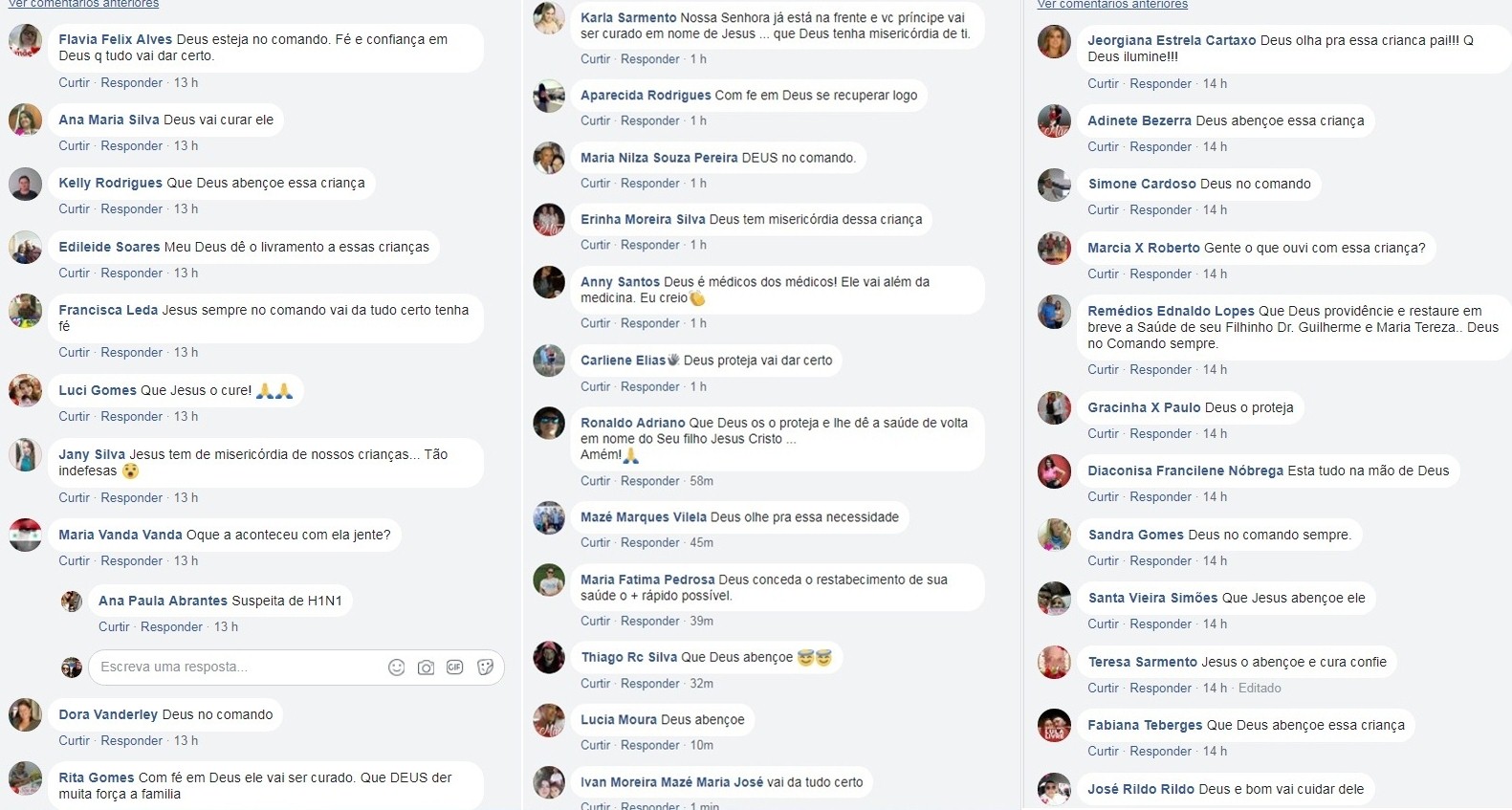Viewport: 1512px width, 810px height.
Task: Open Thiago Rc Silva's profile picture
Action: (x=549, y=658)
